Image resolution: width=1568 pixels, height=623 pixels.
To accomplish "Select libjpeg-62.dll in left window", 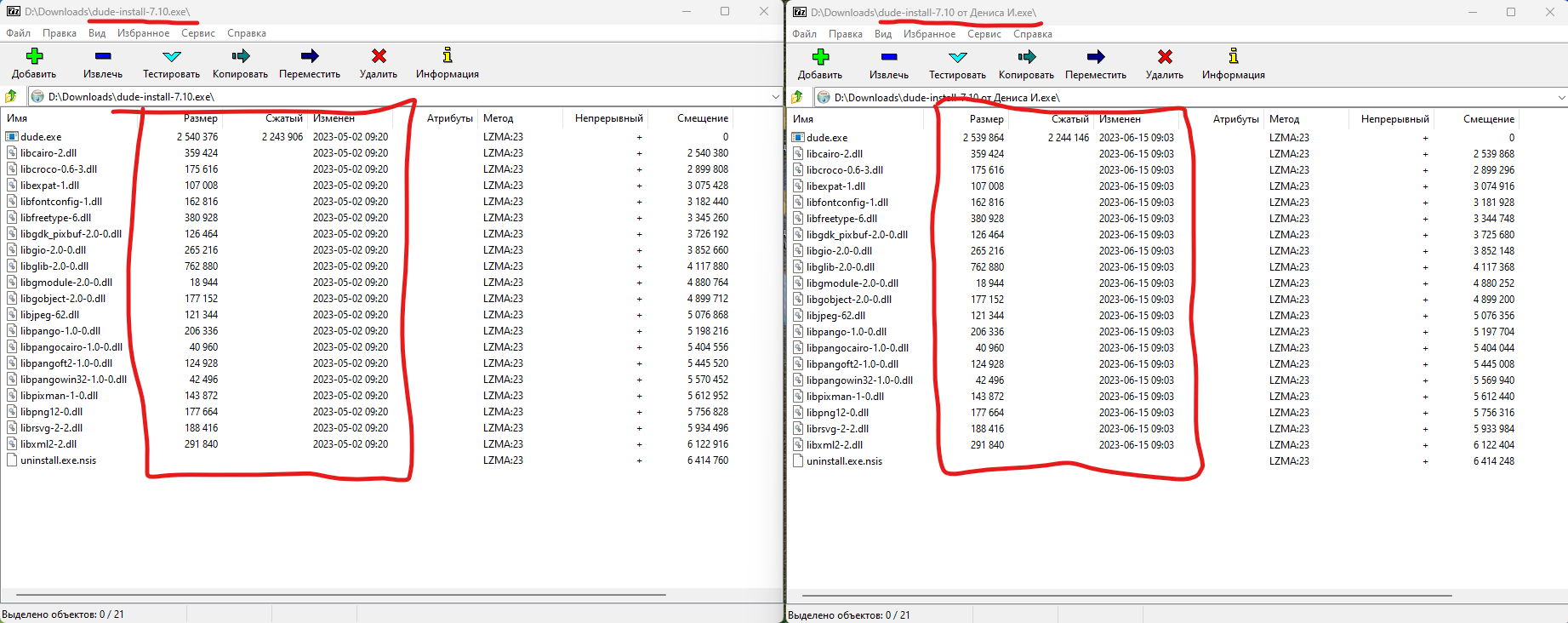I will coord(49,315).
